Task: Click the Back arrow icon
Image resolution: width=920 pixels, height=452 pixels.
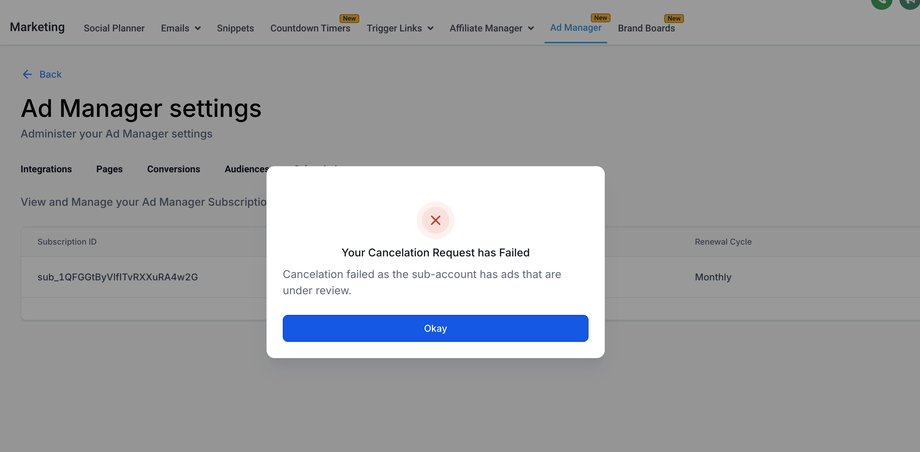Action: coord(27,74)
